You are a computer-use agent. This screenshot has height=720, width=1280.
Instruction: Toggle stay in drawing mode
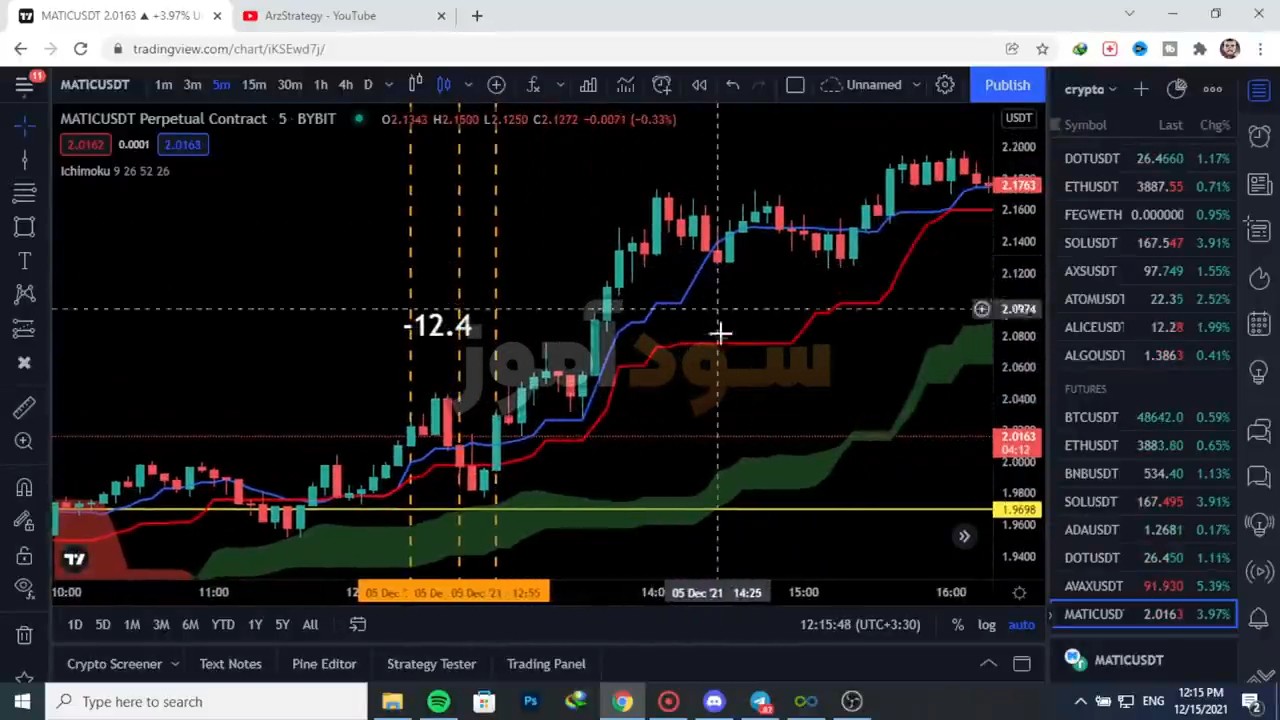(25, 521)
